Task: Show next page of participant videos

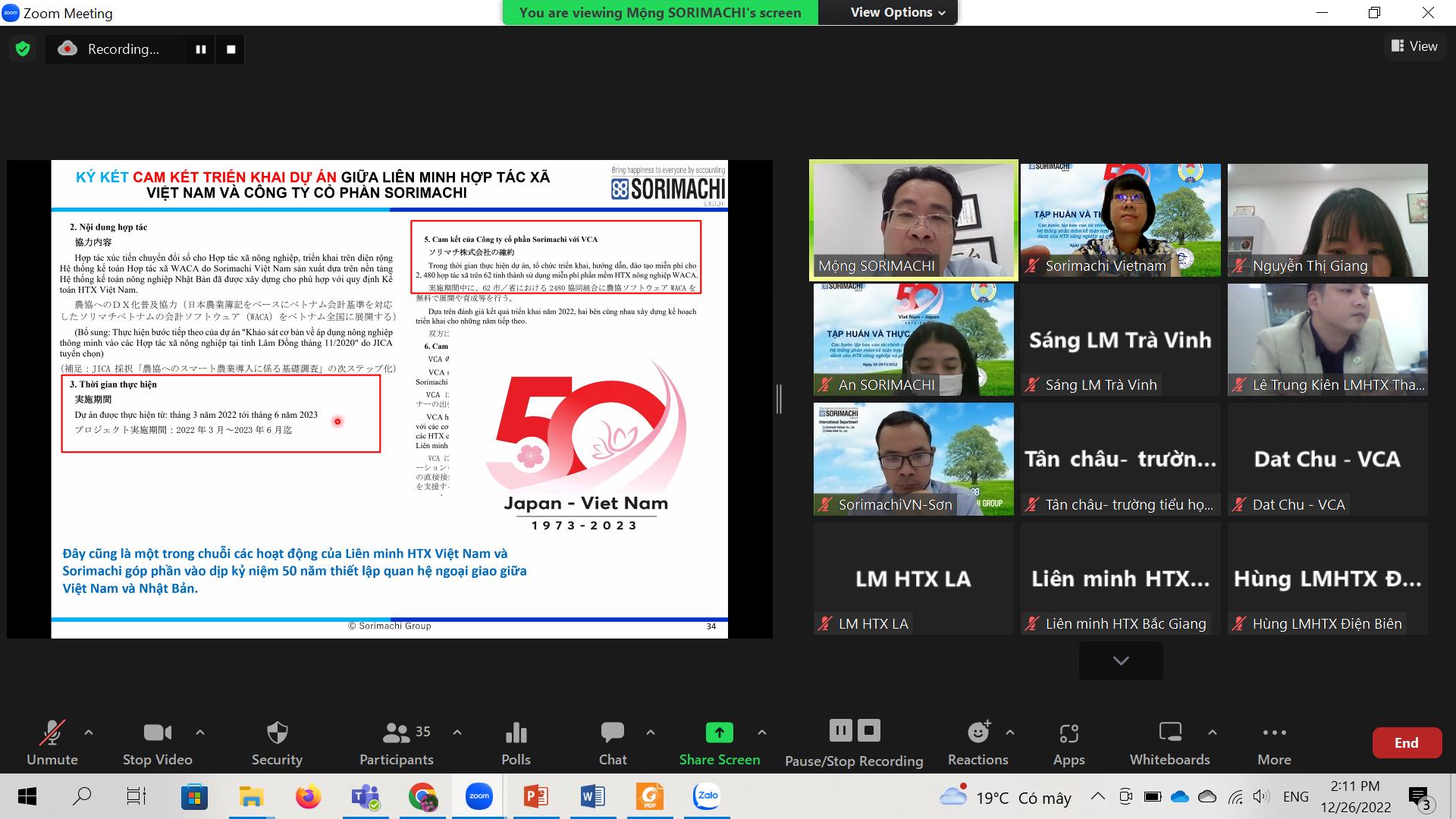Action: tap(1121, 661)
